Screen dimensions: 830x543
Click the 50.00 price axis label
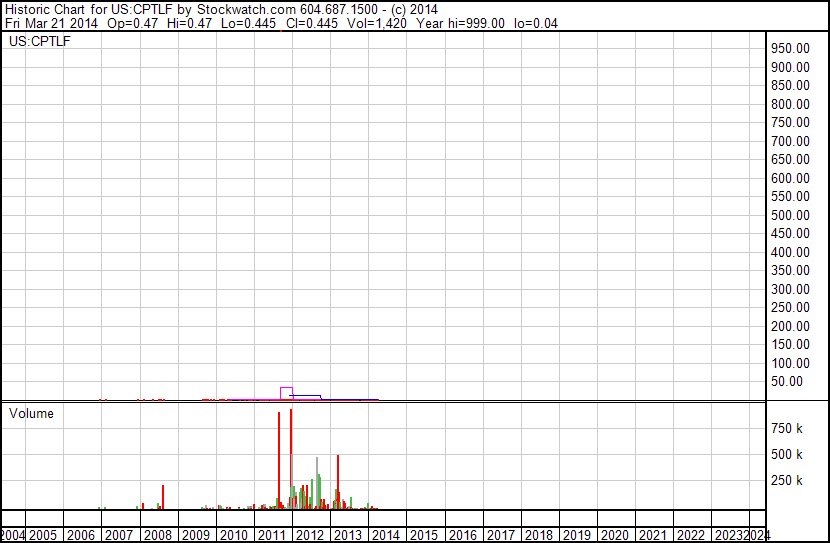(x=787, y=381)
